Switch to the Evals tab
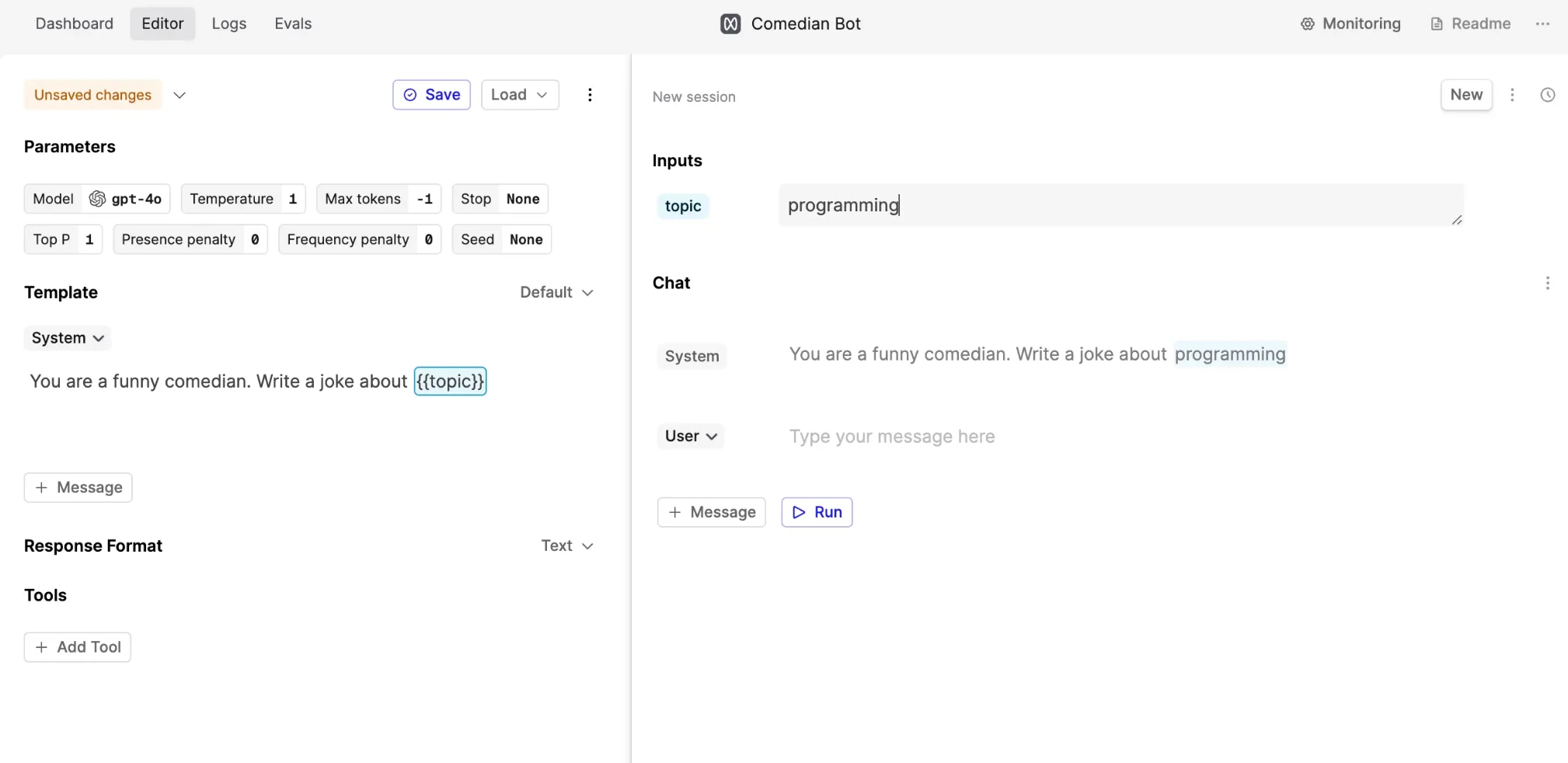 pyautogui.click(x=293, y=24)
